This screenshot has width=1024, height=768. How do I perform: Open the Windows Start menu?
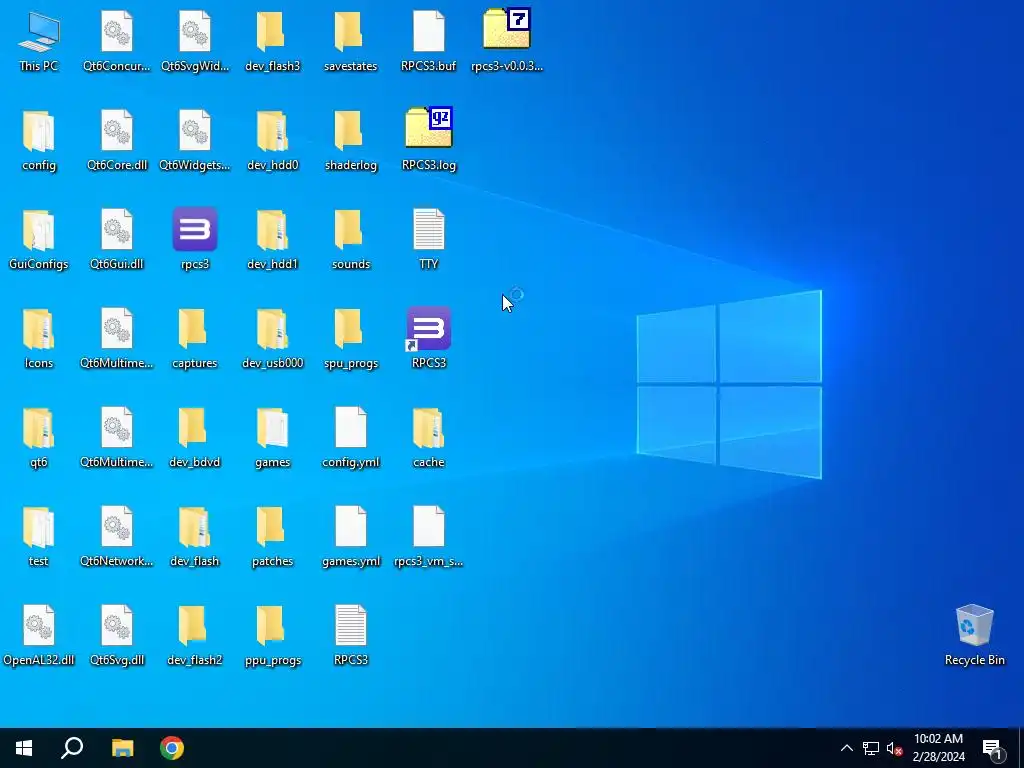24,748
